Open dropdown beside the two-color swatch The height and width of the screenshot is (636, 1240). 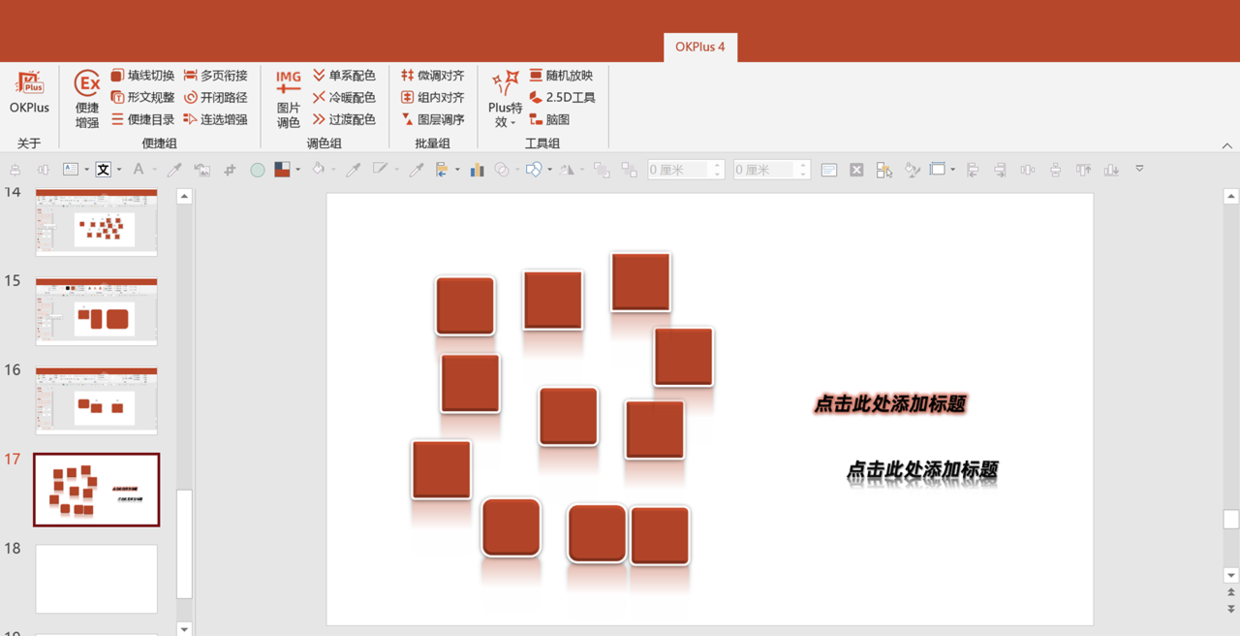298,170
